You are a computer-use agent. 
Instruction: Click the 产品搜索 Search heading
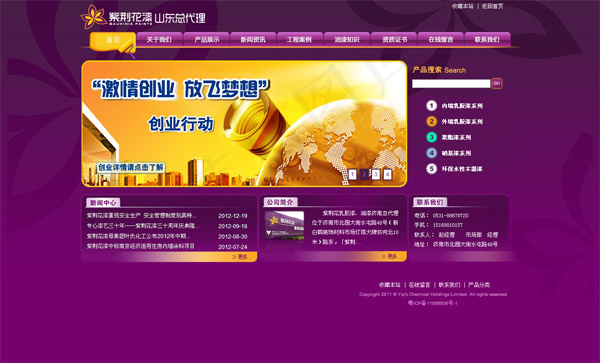click(439, 70)
